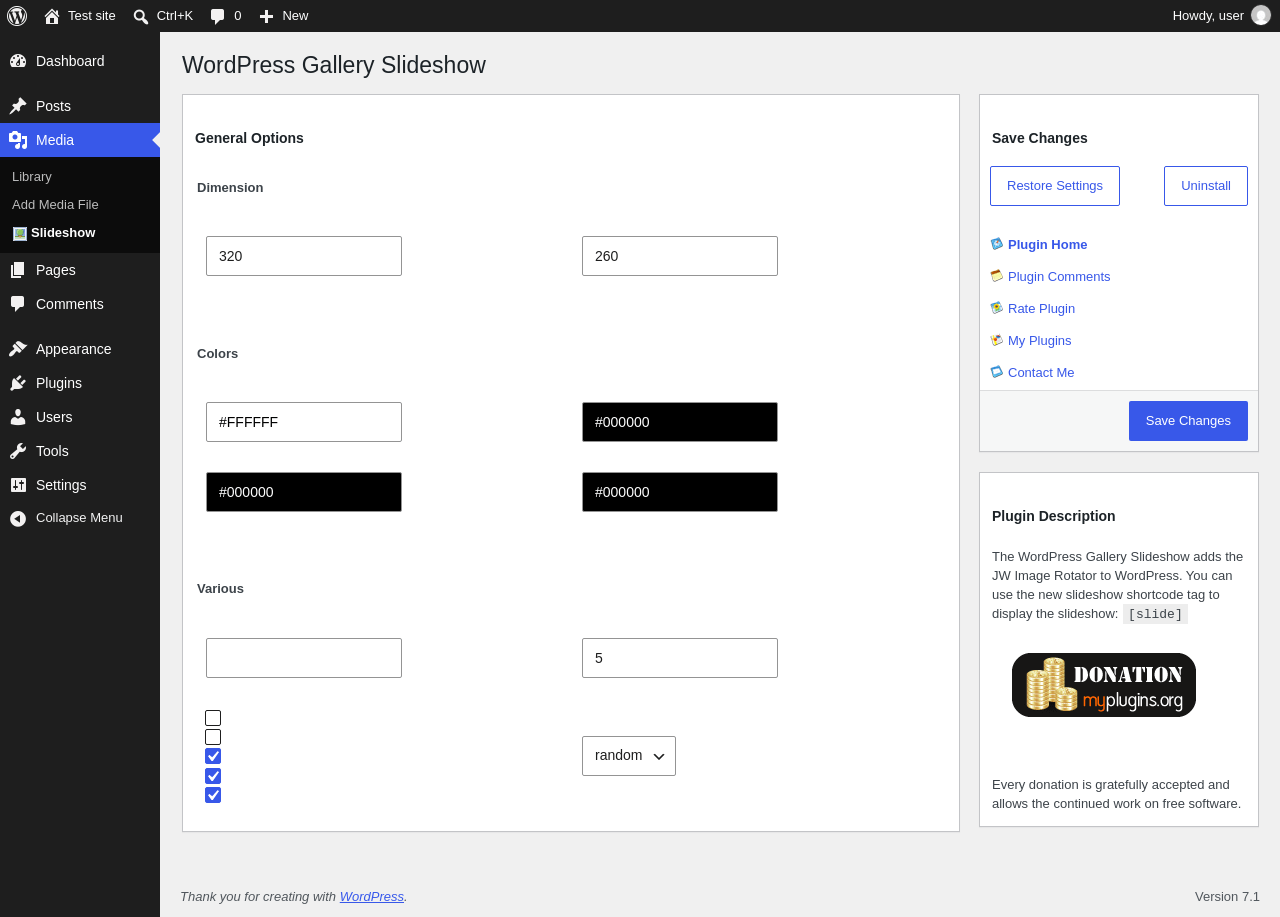Viewport: 1280px width, 917px height.
Task: Click the icon beside My Plugins
Action: pos(997,340)
